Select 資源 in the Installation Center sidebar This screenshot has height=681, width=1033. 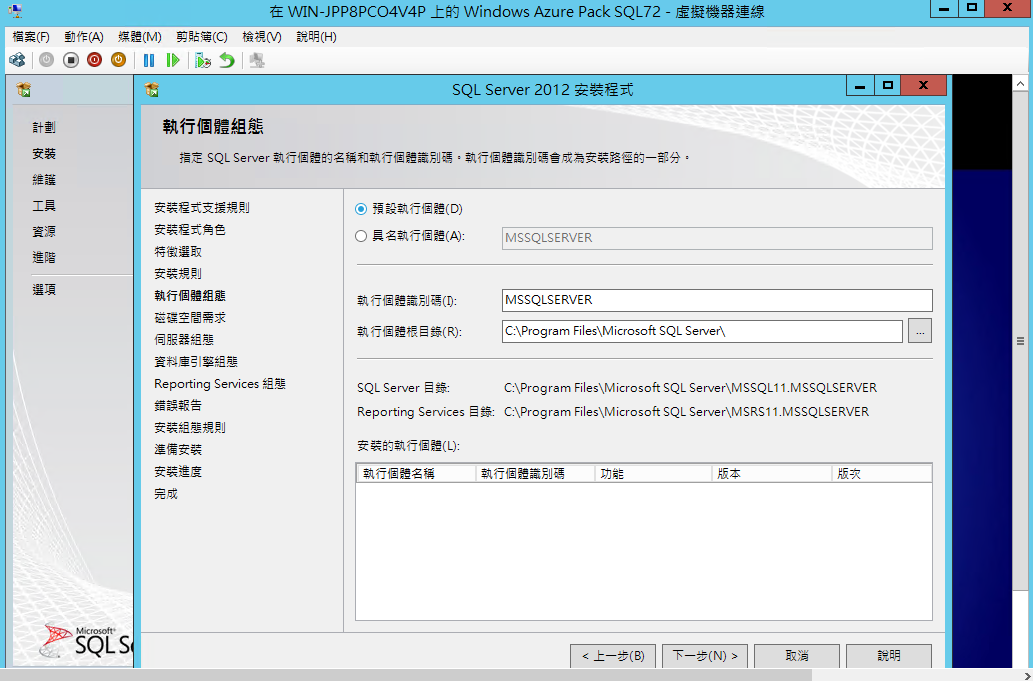tap(44, 232)
